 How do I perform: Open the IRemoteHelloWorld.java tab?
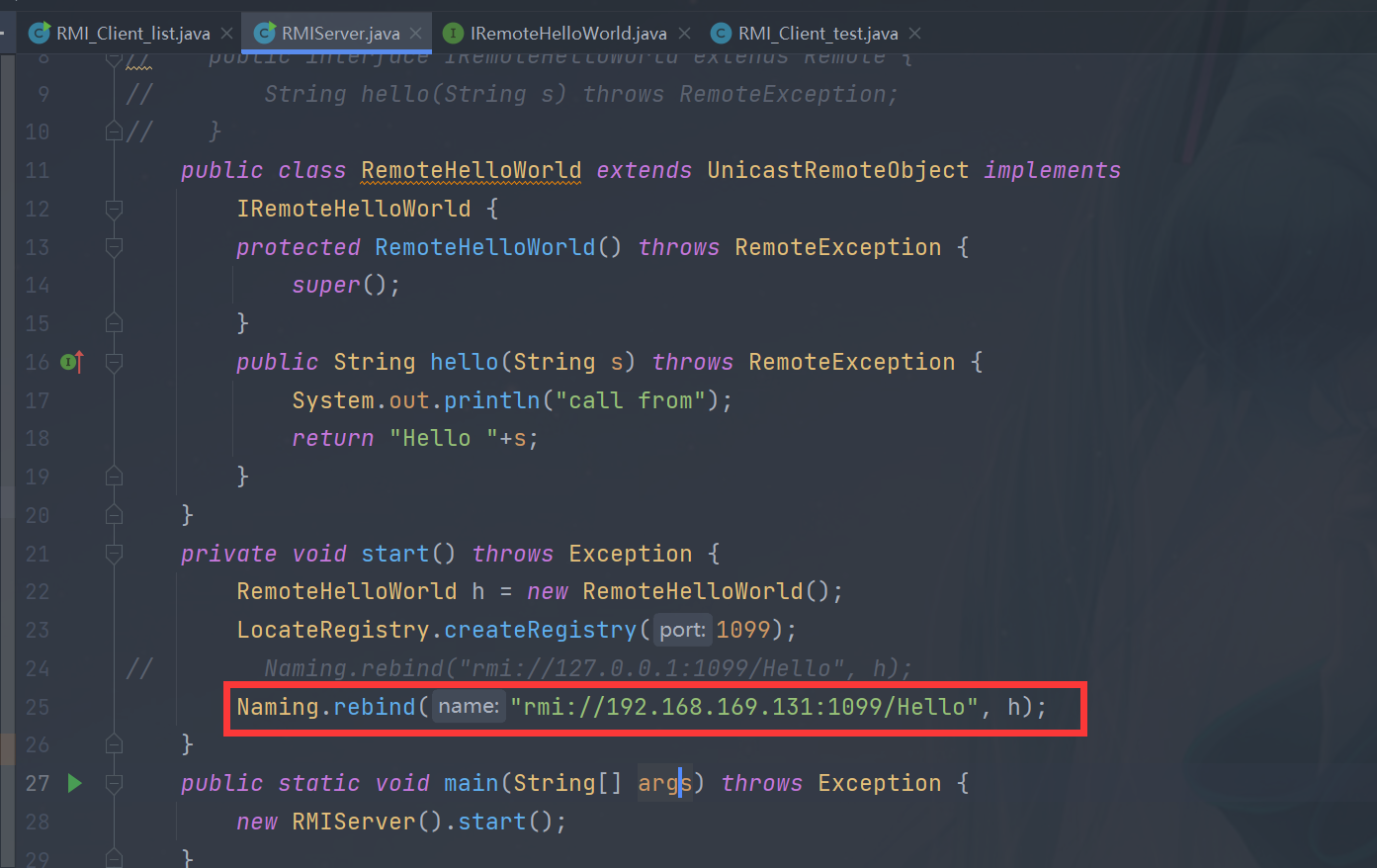(568, 34)
